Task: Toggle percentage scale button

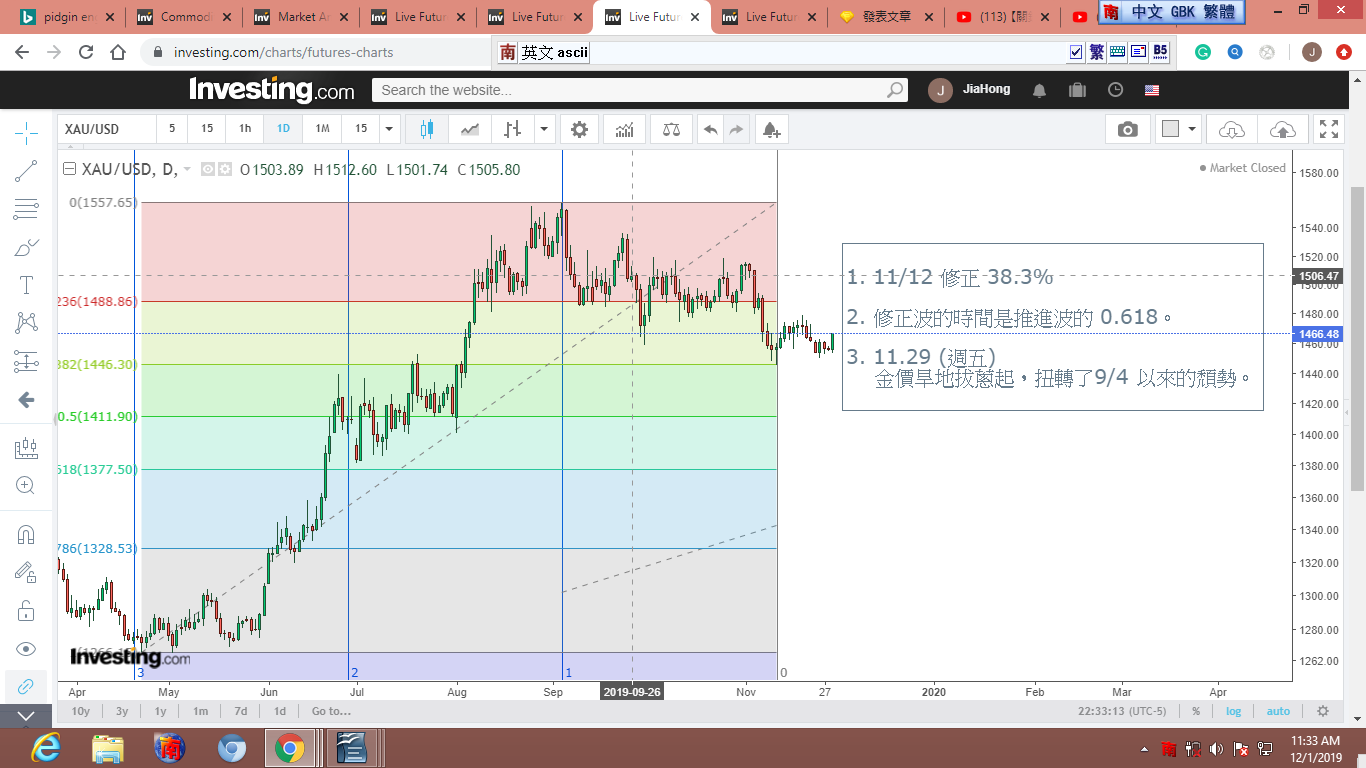Action: coord(1195,711)
